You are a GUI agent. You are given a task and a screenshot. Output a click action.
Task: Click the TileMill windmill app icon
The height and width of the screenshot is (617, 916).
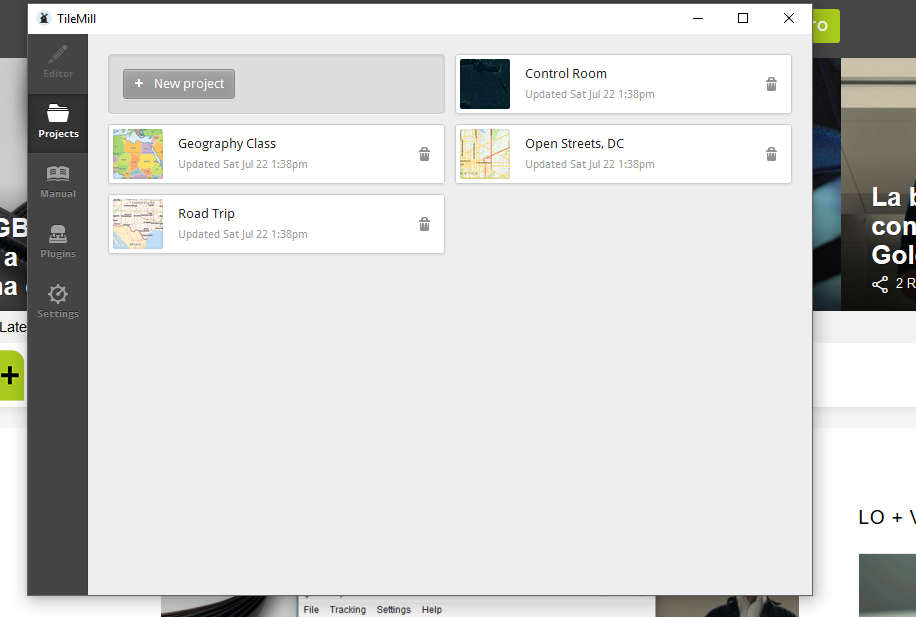43,18
